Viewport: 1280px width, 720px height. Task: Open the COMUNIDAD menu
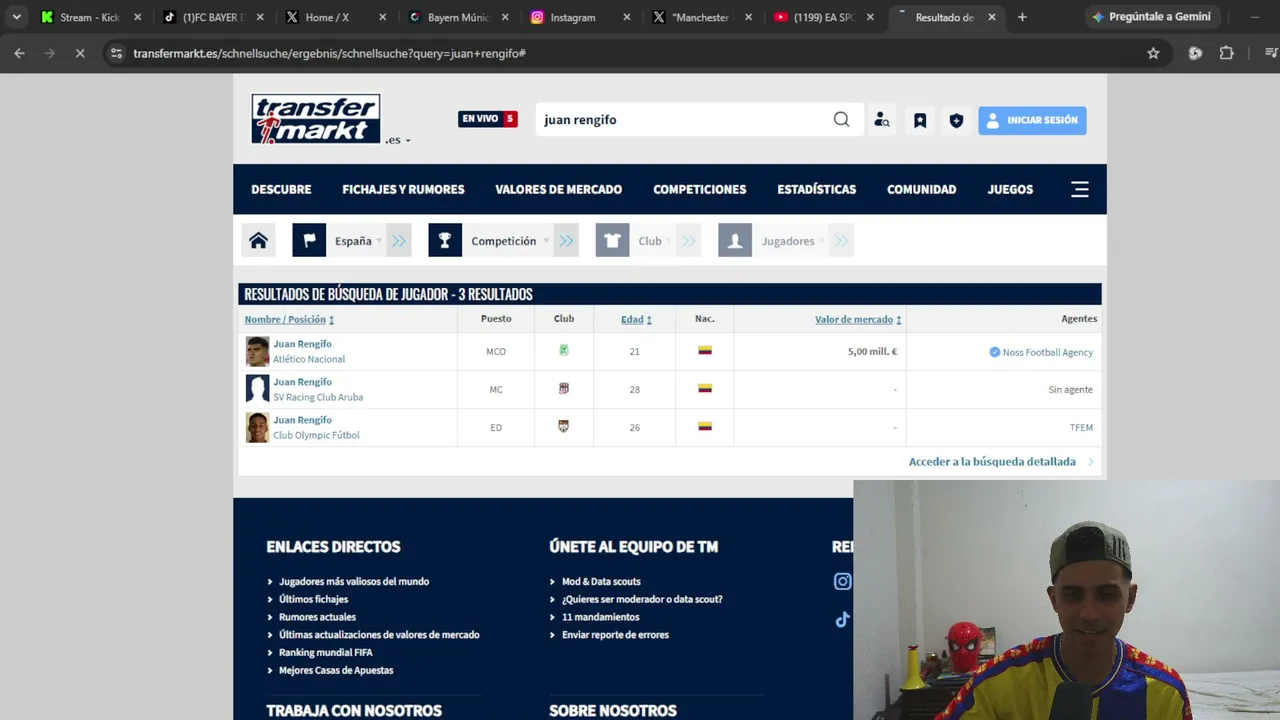[921, 189]
